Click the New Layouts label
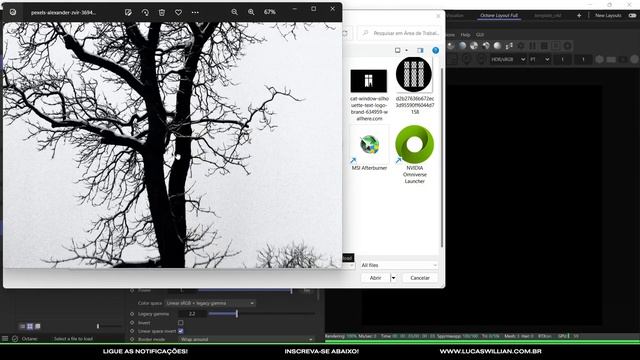 tap(608, 16)
